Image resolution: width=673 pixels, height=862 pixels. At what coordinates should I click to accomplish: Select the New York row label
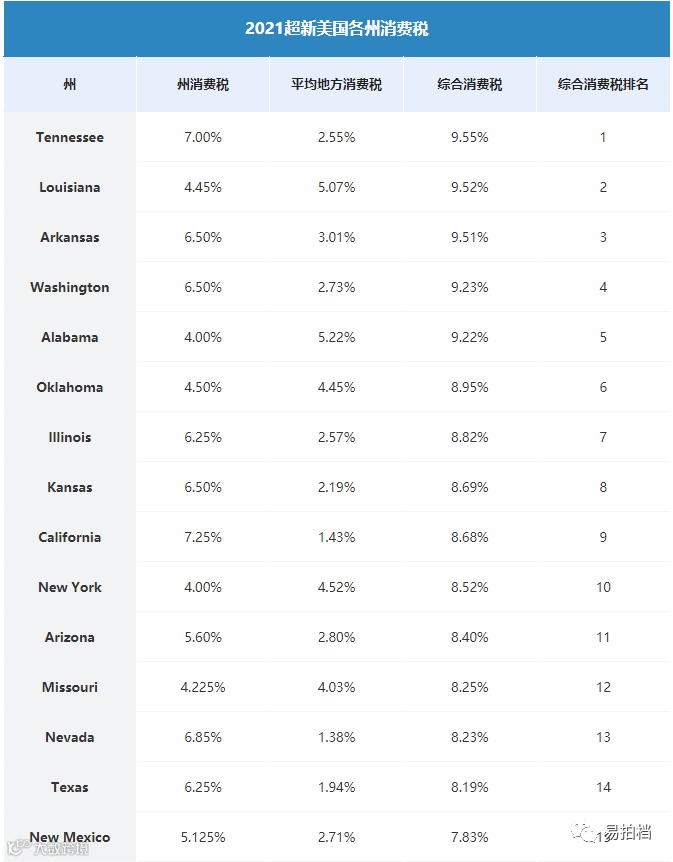pyautogui.click(x=69, y=587)
